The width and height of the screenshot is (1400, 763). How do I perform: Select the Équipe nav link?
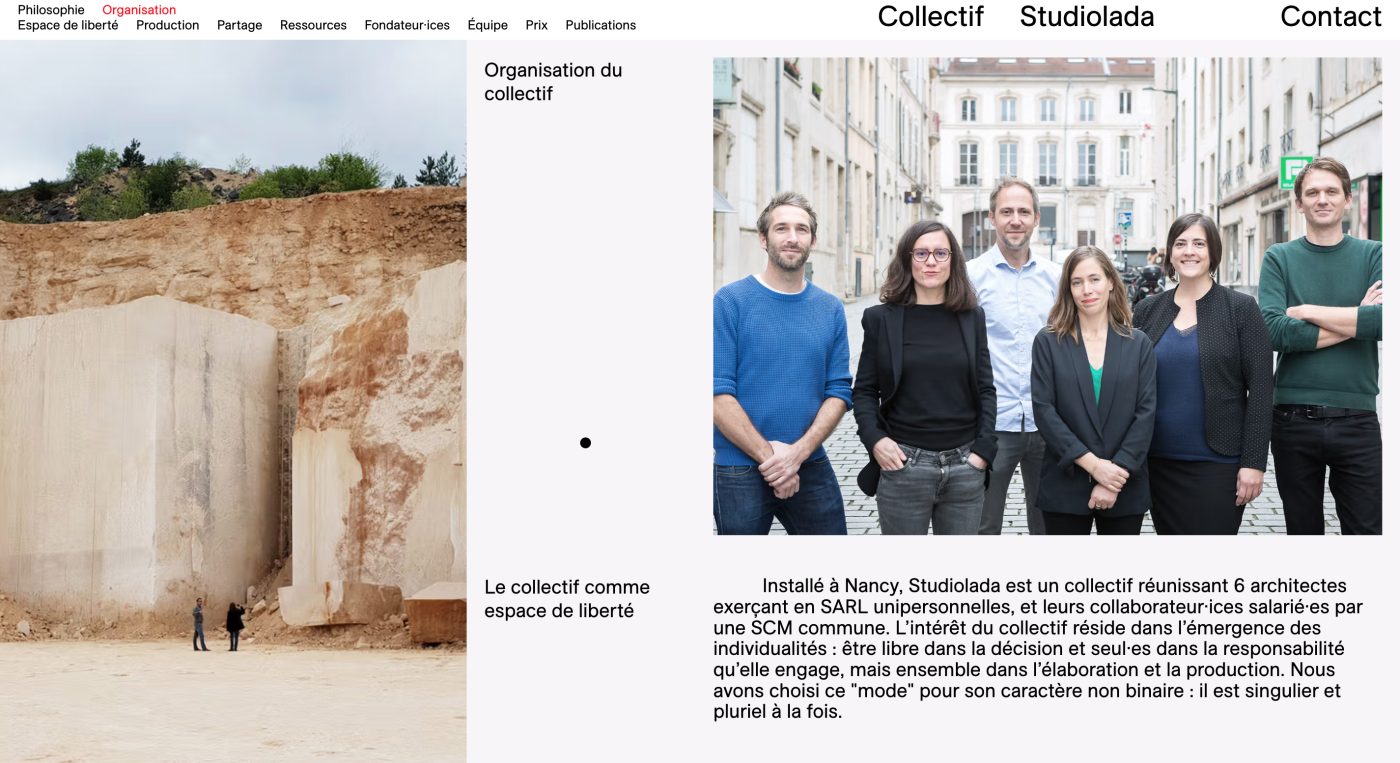tap(488, 25)
